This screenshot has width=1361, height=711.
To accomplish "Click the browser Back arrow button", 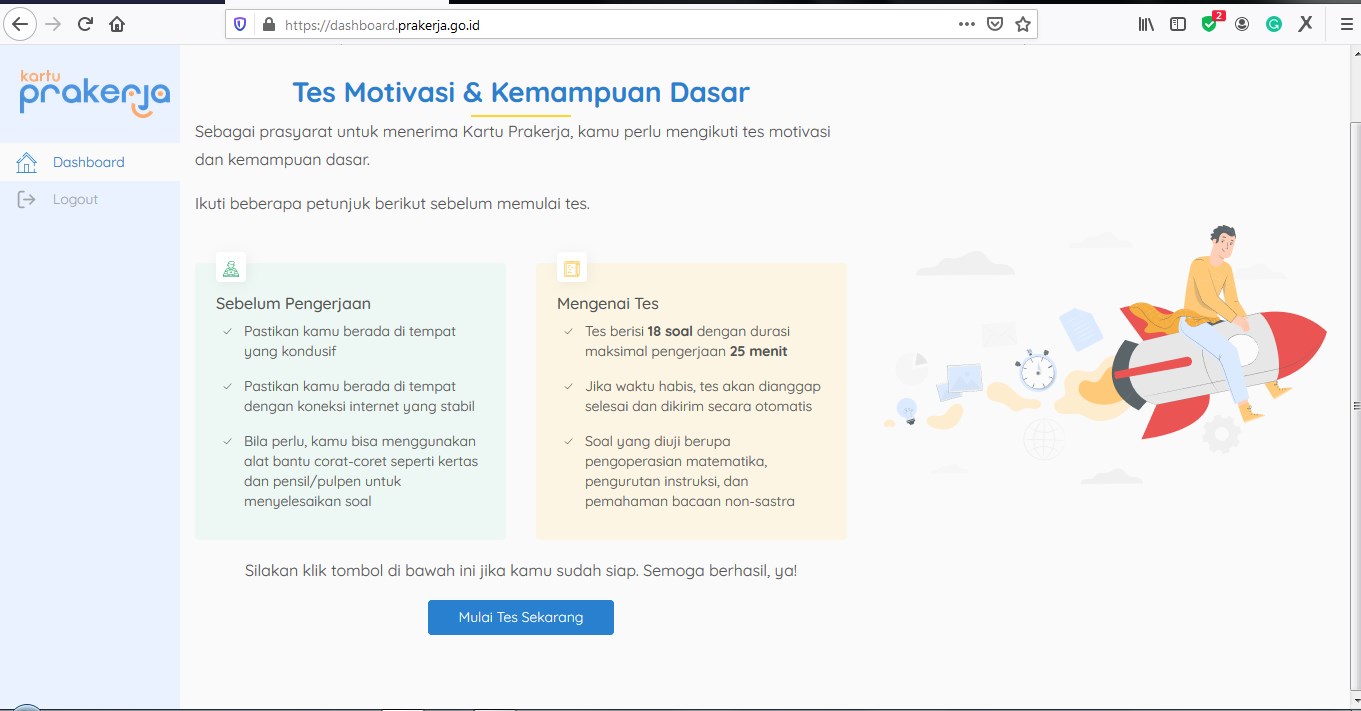I will point(20,24).
